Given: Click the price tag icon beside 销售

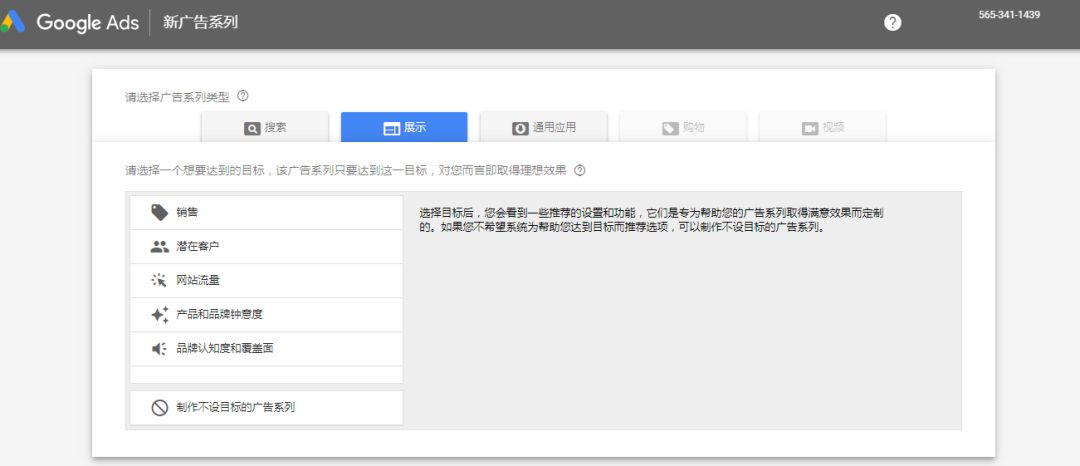Looking at the screenshot, I should (160, 212).
